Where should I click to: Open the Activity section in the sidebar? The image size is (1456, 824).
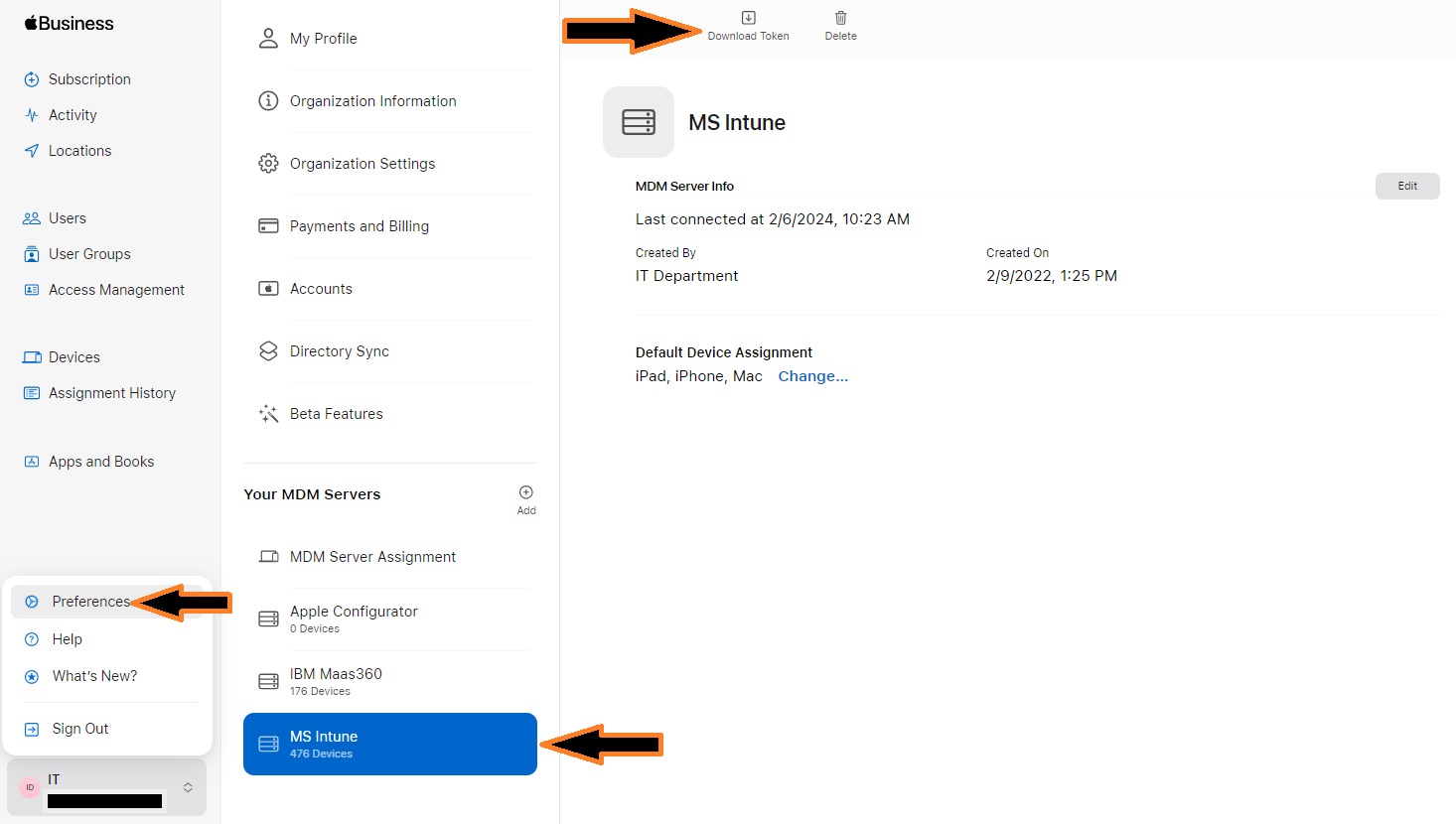pos(70,114)
